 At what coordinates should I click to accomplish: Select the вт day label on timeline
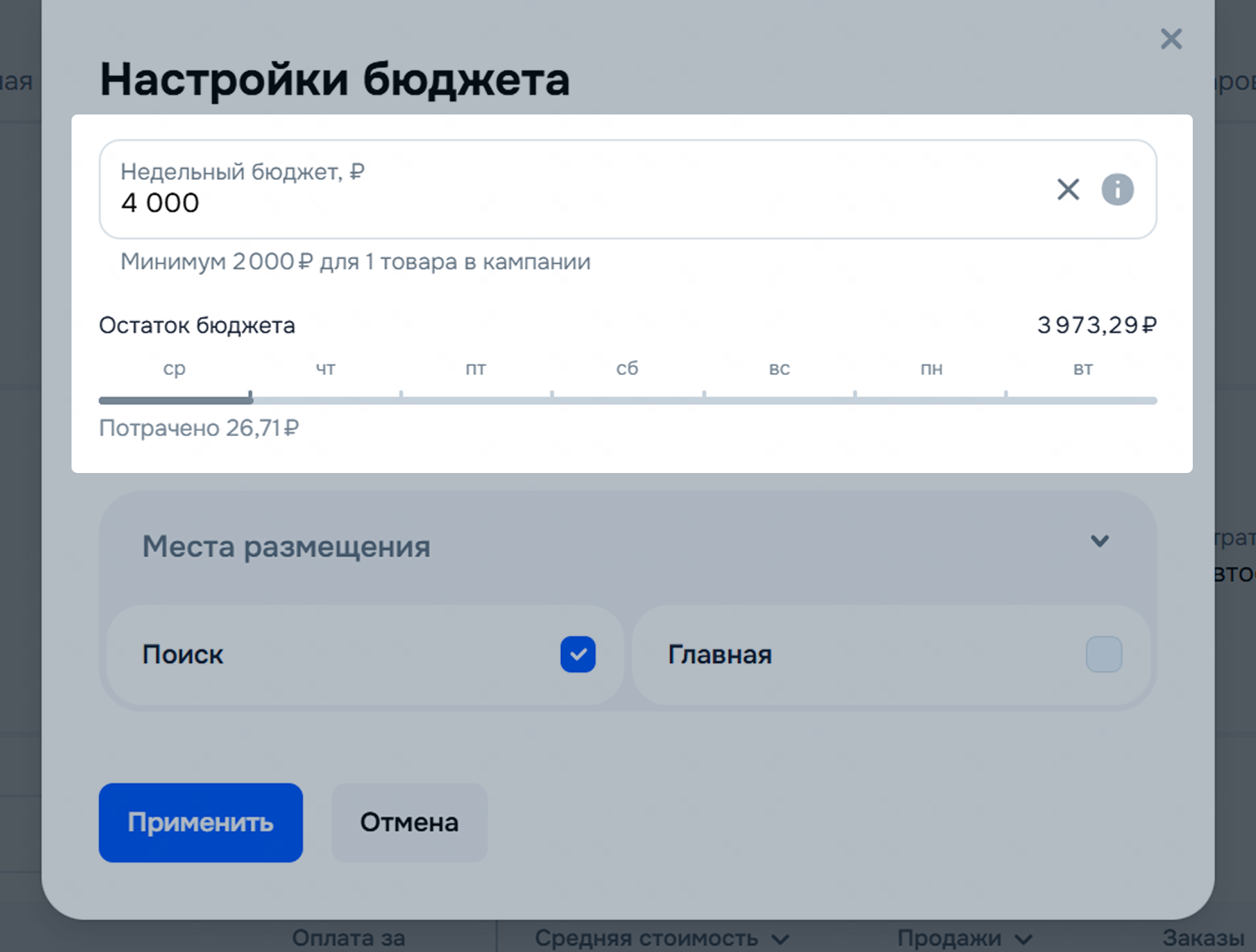[x=1083, y=369]
